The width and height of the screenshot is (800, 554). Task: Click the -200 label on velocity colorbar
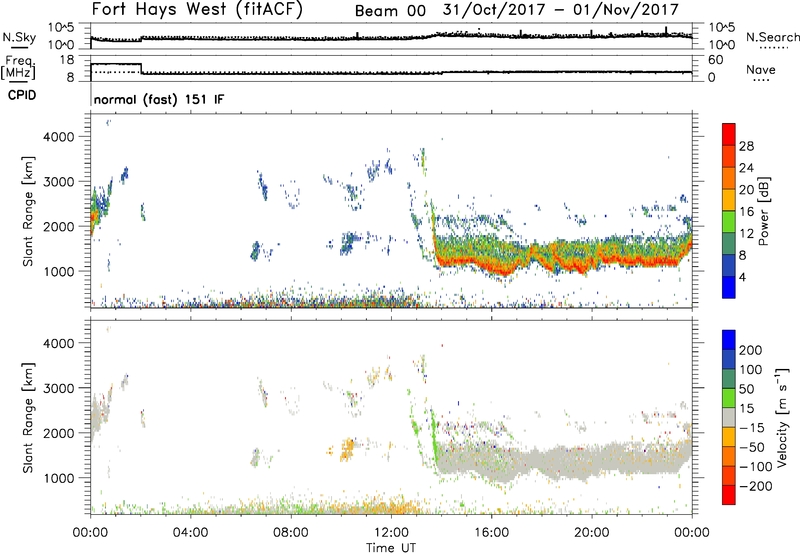(x=756, y=486)
